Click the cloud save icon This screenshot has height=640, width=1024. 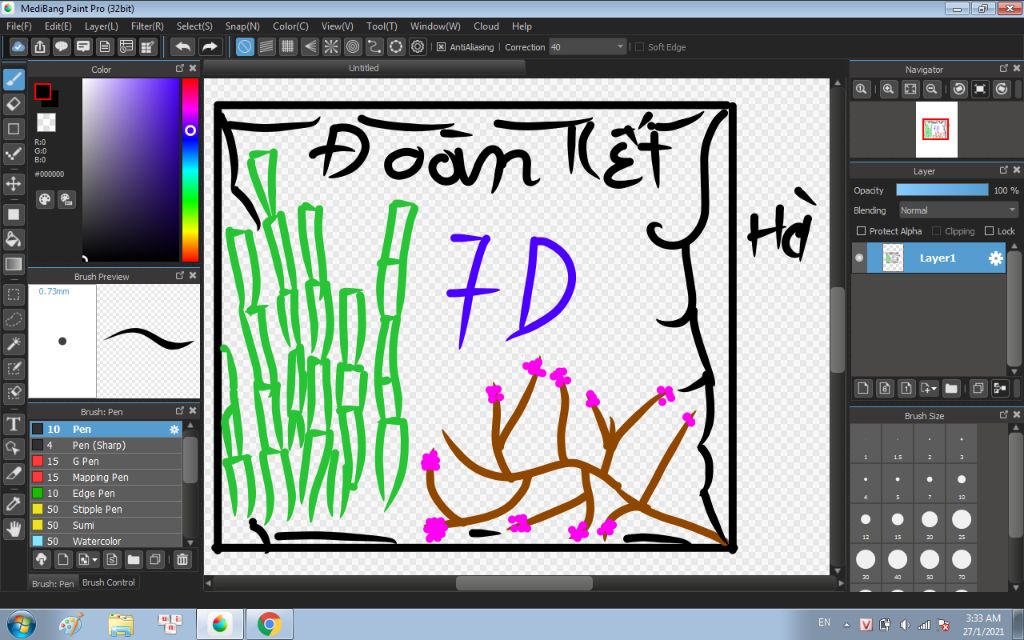point(18,47)
